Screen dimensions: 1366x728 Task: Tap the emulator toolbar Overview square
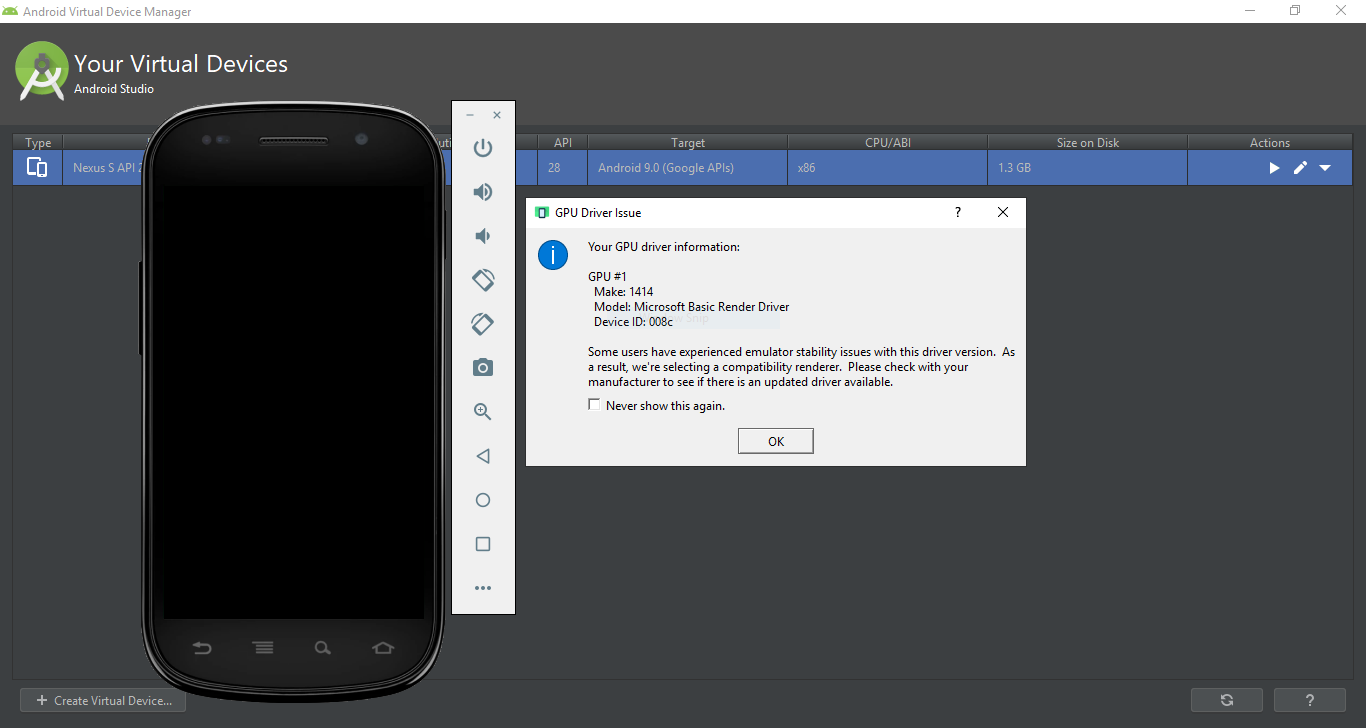[483, 544]
